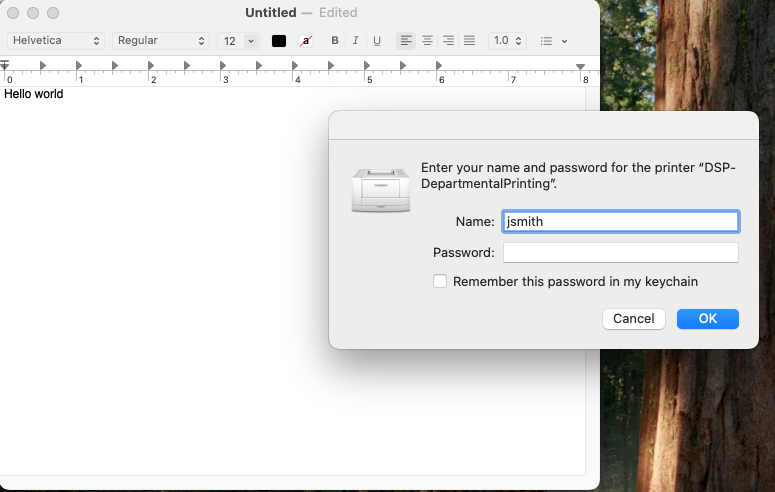
Task: Justify the text
Action: coord(469,41)
